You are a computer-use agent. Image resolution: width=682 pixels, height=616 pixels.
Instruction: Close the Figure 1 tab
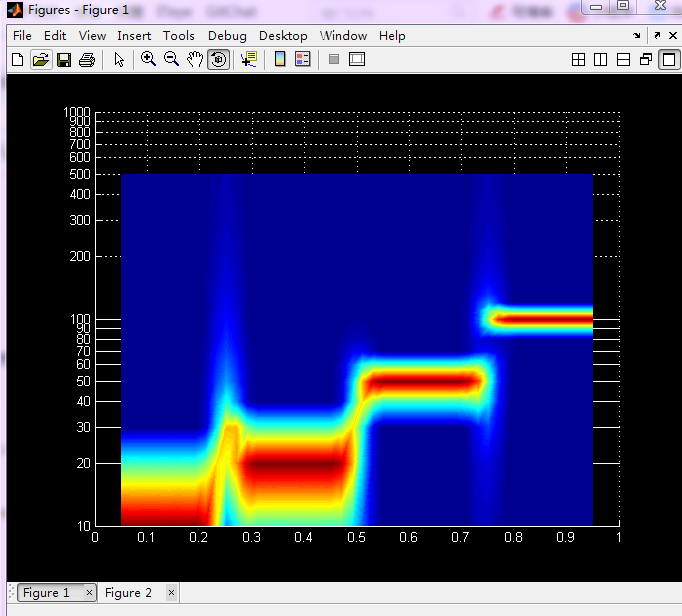[89, 593]
